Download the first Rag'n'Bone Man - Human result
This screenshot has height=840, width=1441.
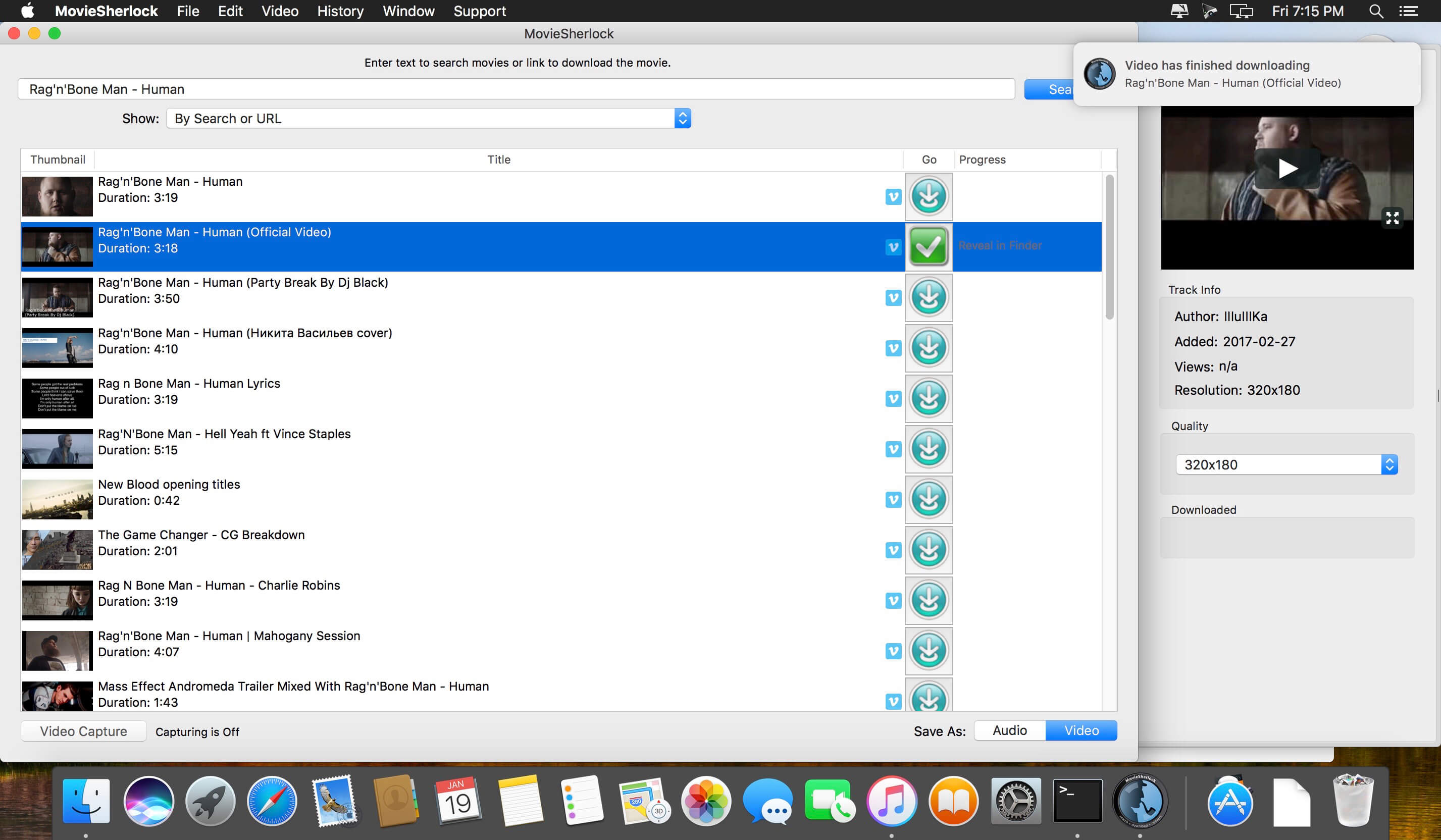(x=928, y=196)
